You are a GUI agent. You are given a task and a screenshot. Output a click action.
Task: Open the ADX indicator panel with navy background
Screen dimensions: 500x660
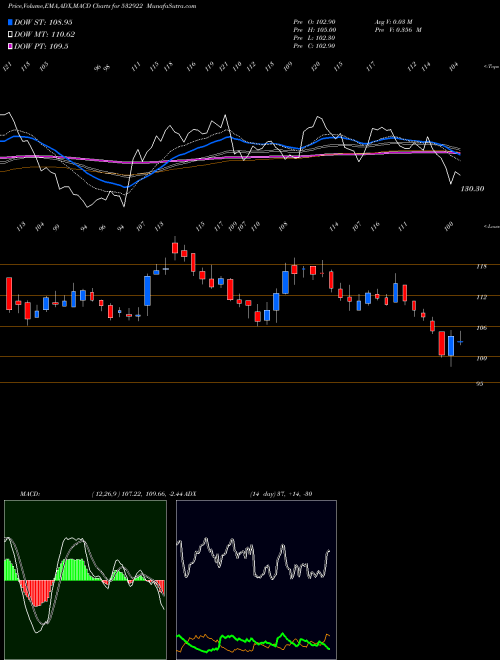tap(256, 580)
